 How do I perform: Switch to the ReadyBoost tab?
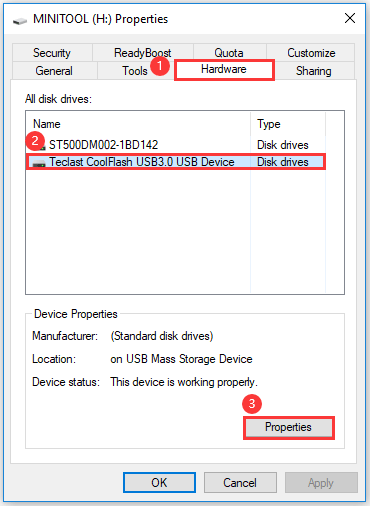coord(143,53)
